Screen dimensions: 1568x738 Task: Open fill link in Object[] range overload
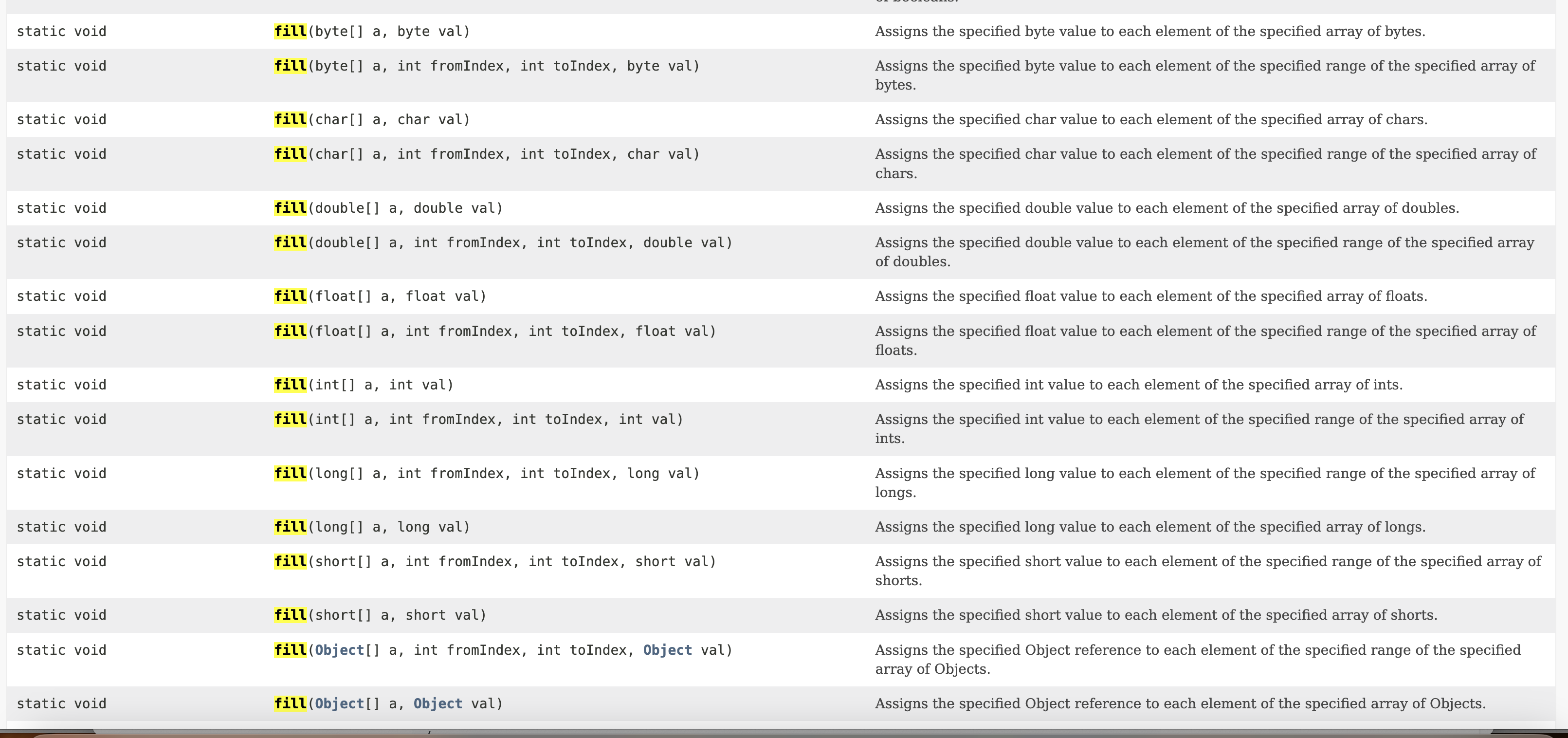[291, 650]
